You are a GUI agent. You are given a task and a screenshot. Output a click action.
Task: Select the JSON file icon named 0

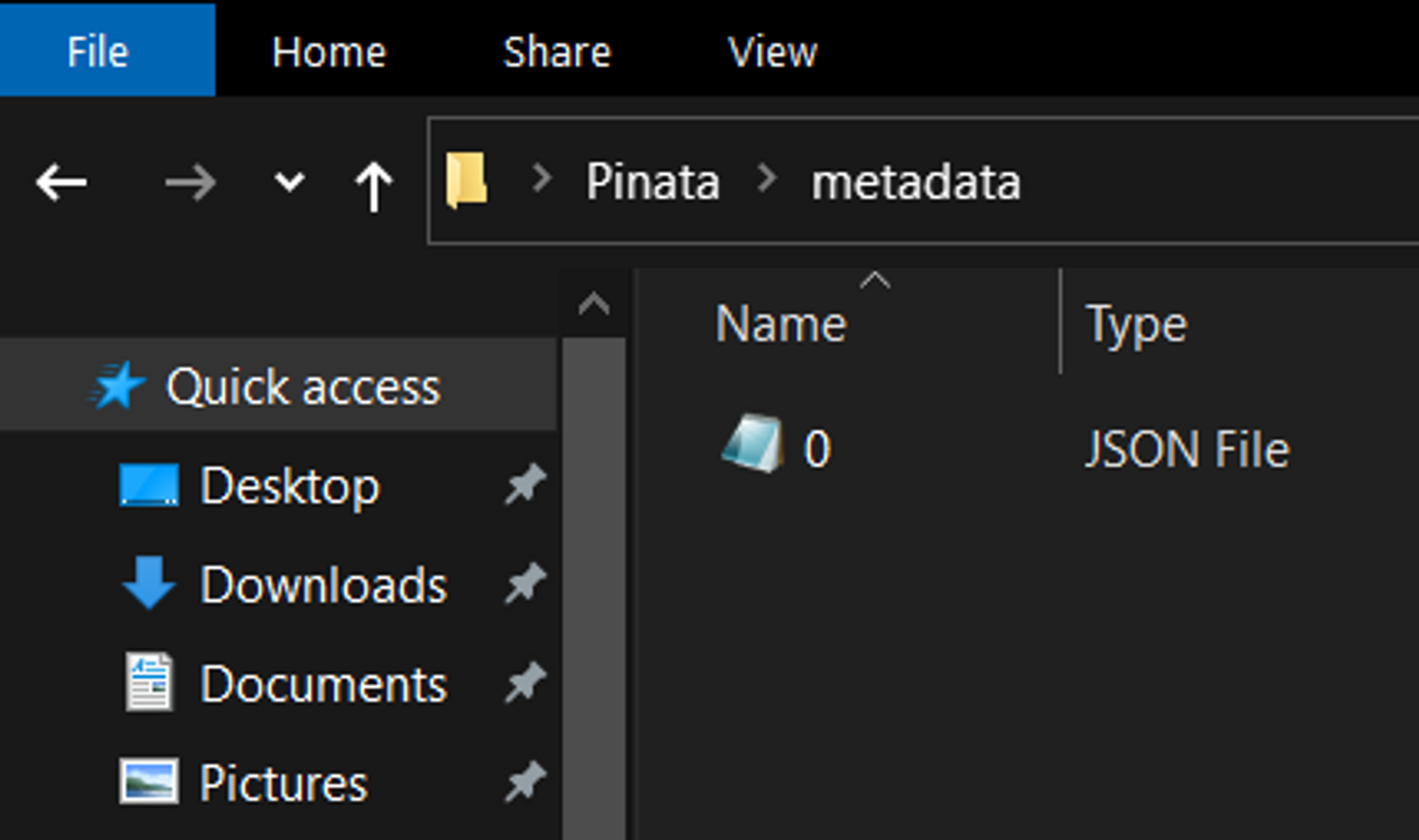(753, 444)
